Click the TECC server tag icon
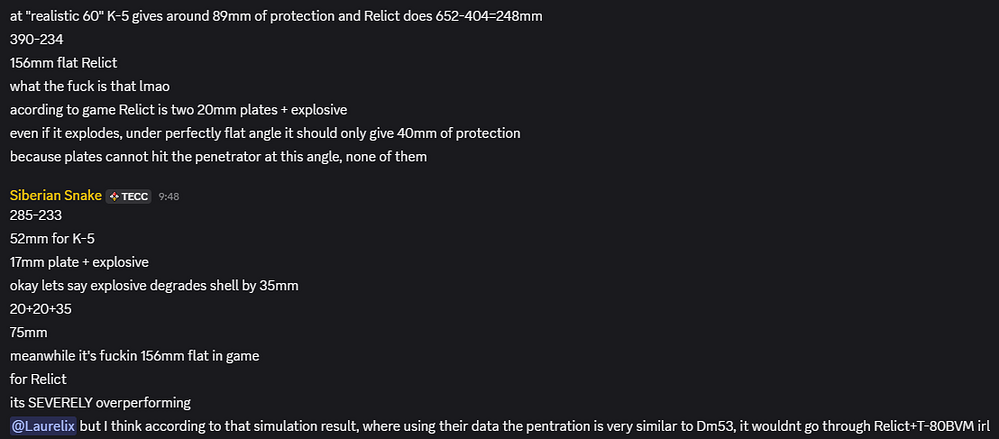 (x=115, y=197)
